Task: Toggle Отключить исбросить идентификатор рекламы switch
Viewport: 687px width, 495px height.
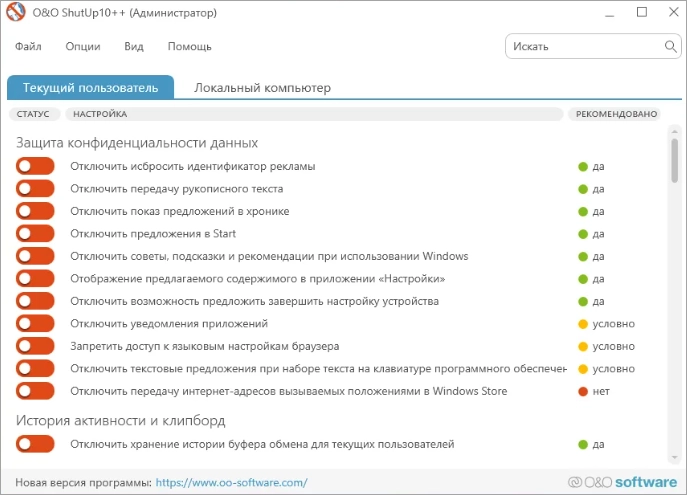Action: (35, 166)
